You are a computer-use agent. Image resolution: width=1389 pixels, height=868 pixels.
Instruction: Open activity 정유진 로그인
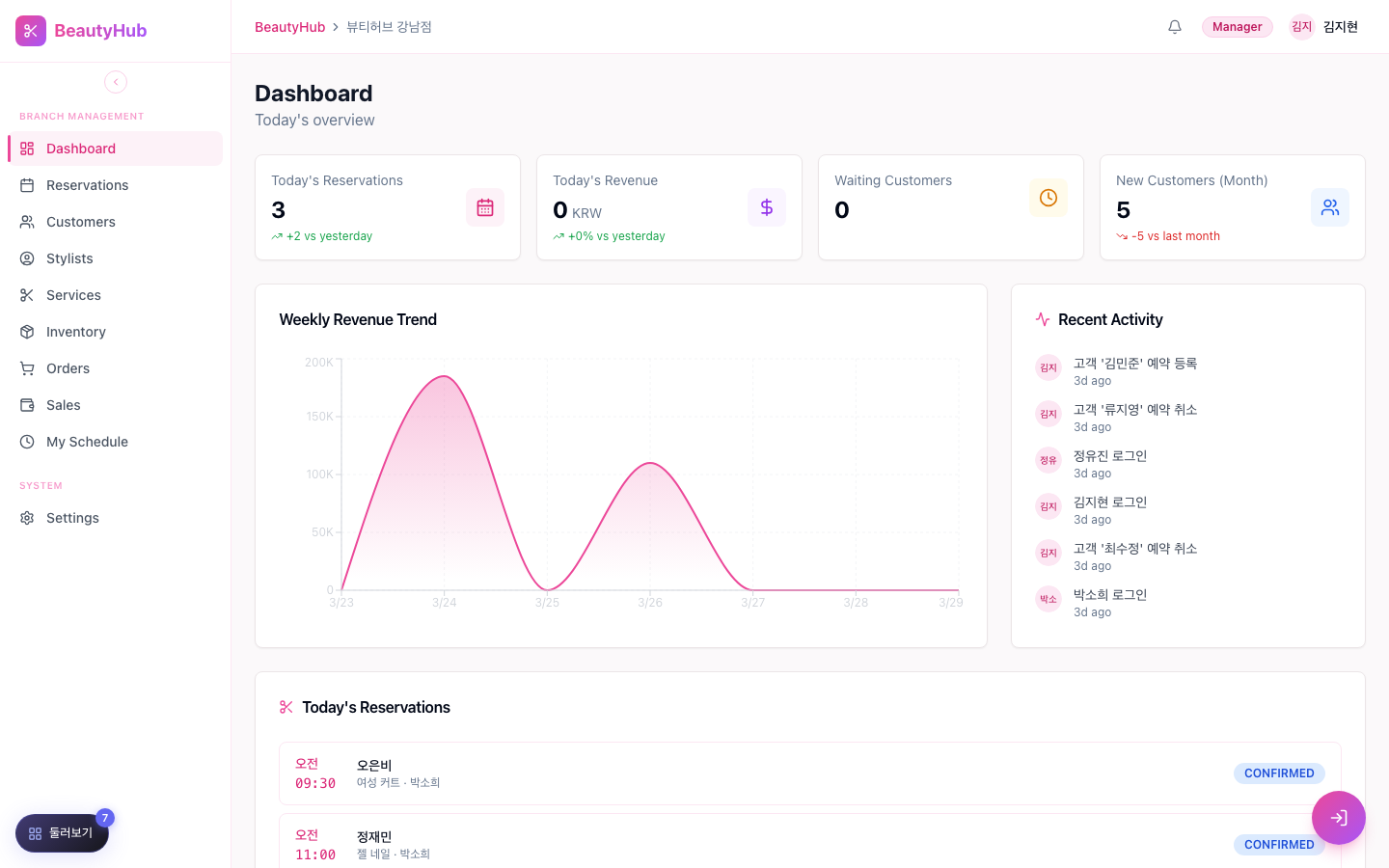pos(1188,464)
